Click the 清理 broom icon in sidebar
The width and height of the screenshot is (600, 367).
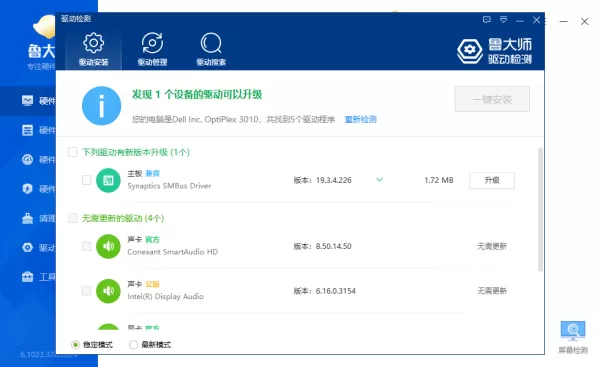[27, 218]
